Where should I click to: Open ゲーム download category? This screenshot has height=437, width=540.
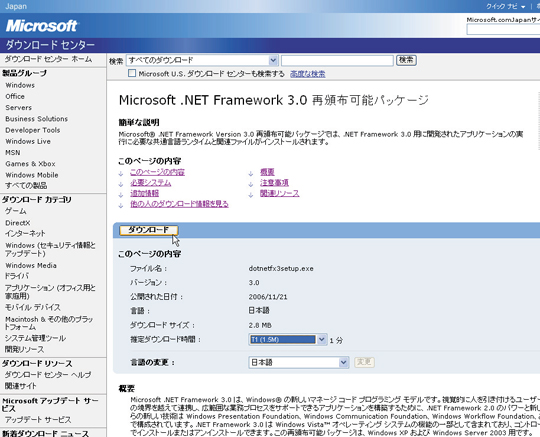[x=15, y=211]
